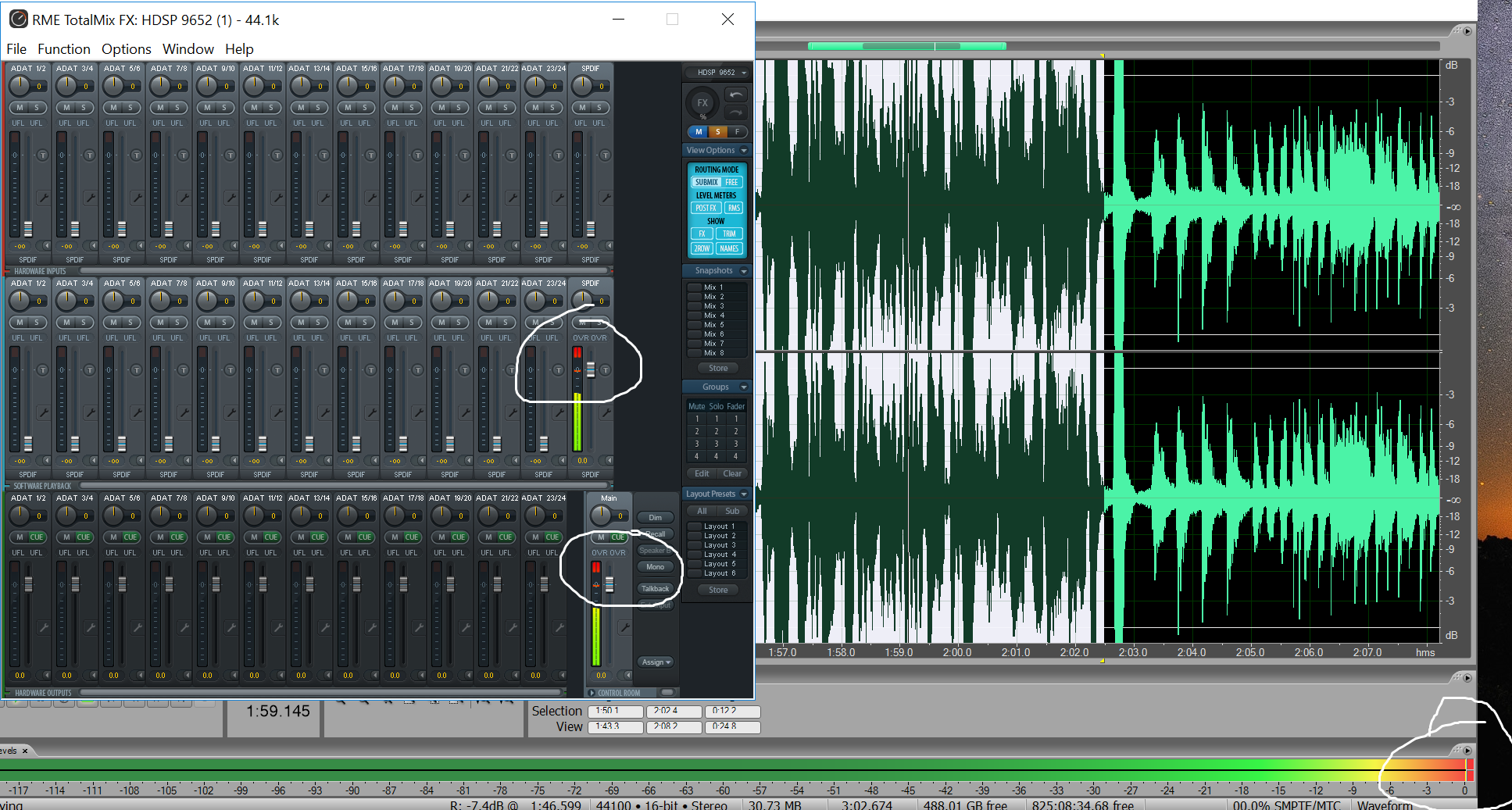Open settings wrench for hardware output ADAT 11/12
Screen dimensions: 1512x810
[x=277, y=627]
